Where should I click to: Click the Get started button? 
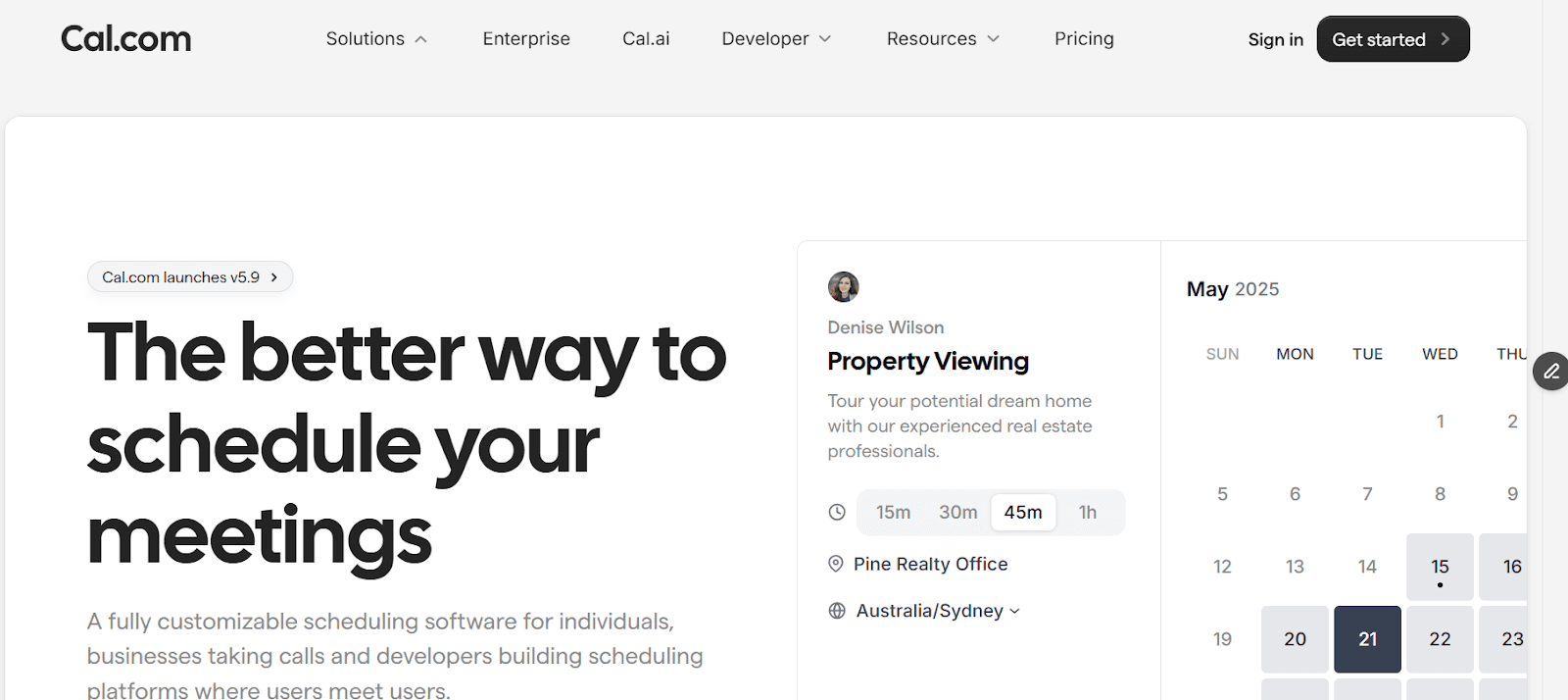[x=1393, y=39]
